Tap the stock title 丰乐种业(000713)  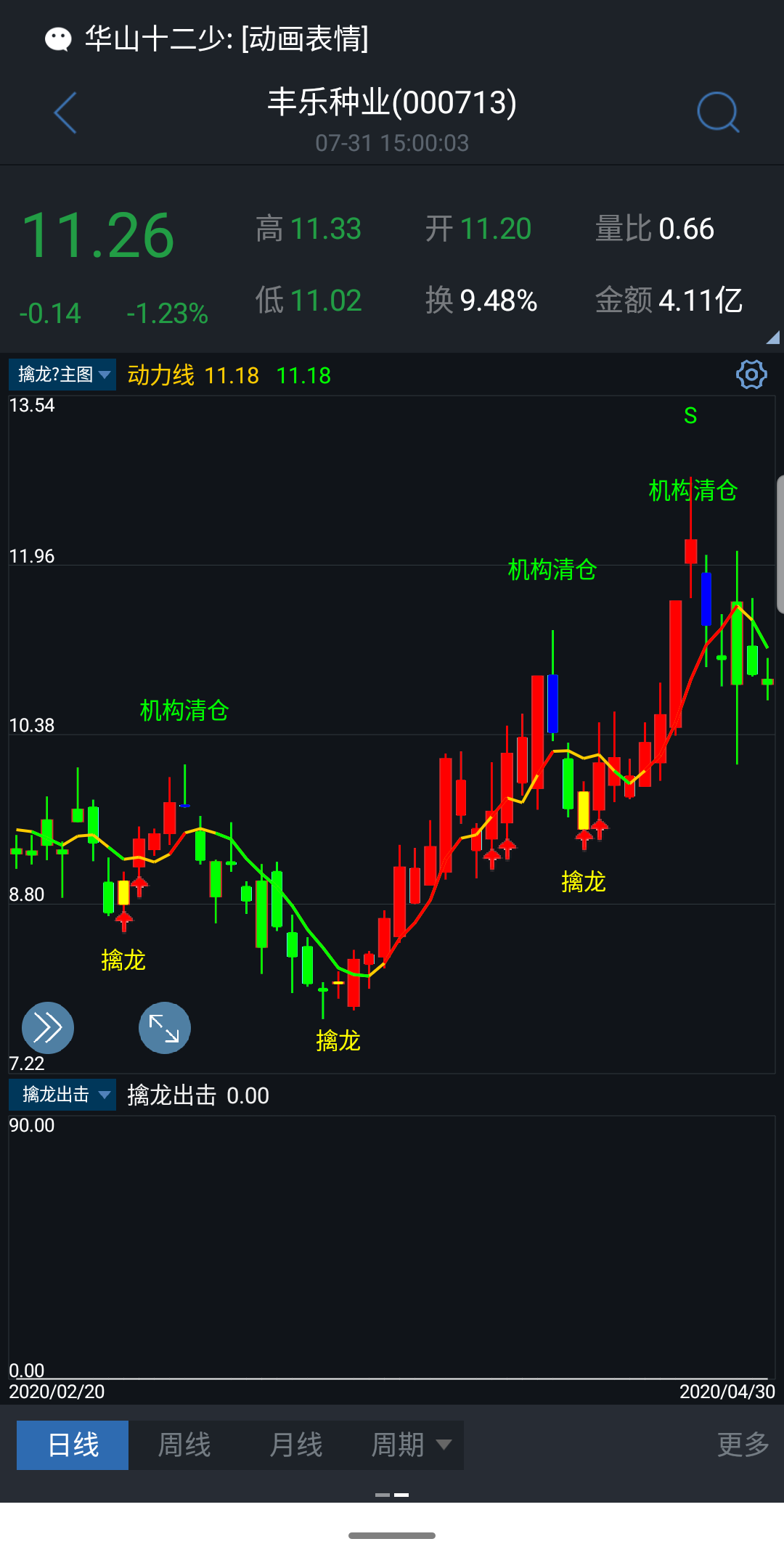point(392,102)
